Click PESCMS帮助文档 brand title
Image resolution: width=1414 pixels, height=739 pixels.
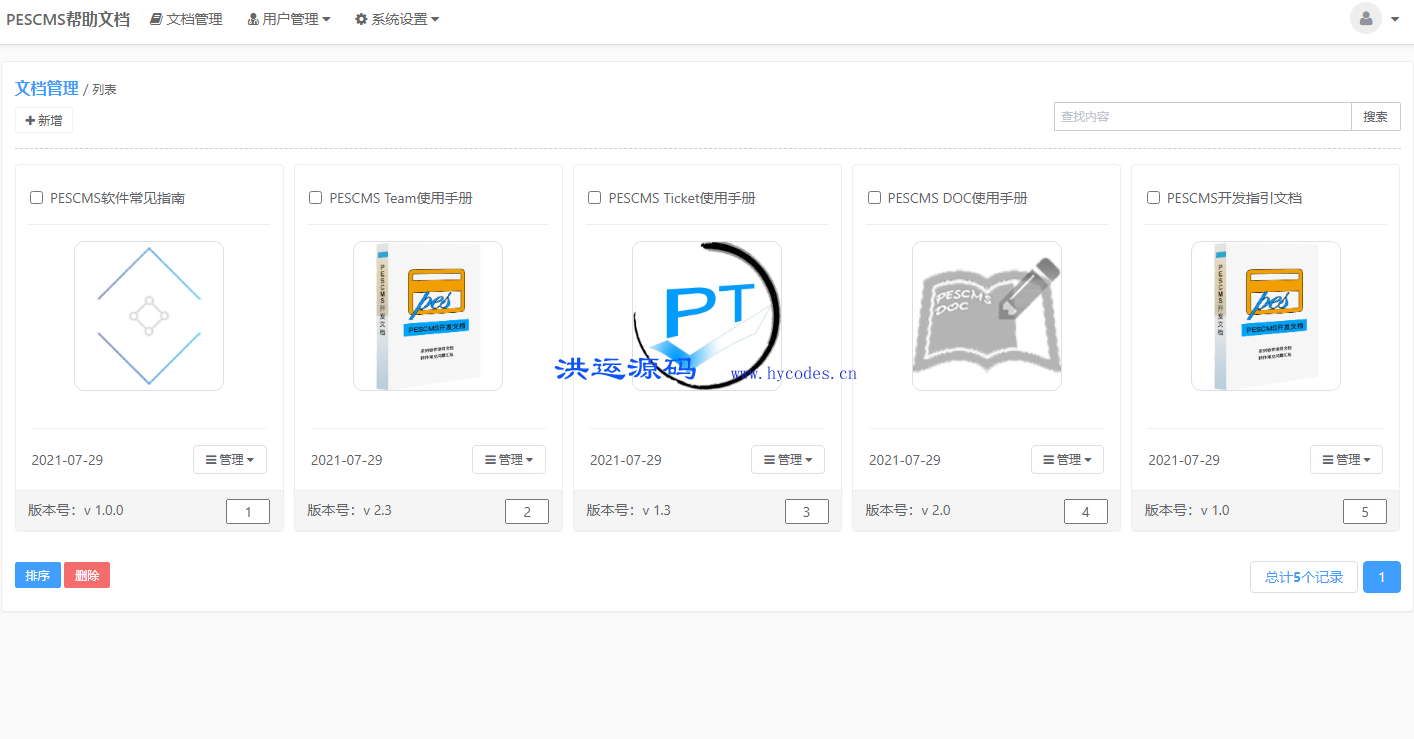click(68, 19)
